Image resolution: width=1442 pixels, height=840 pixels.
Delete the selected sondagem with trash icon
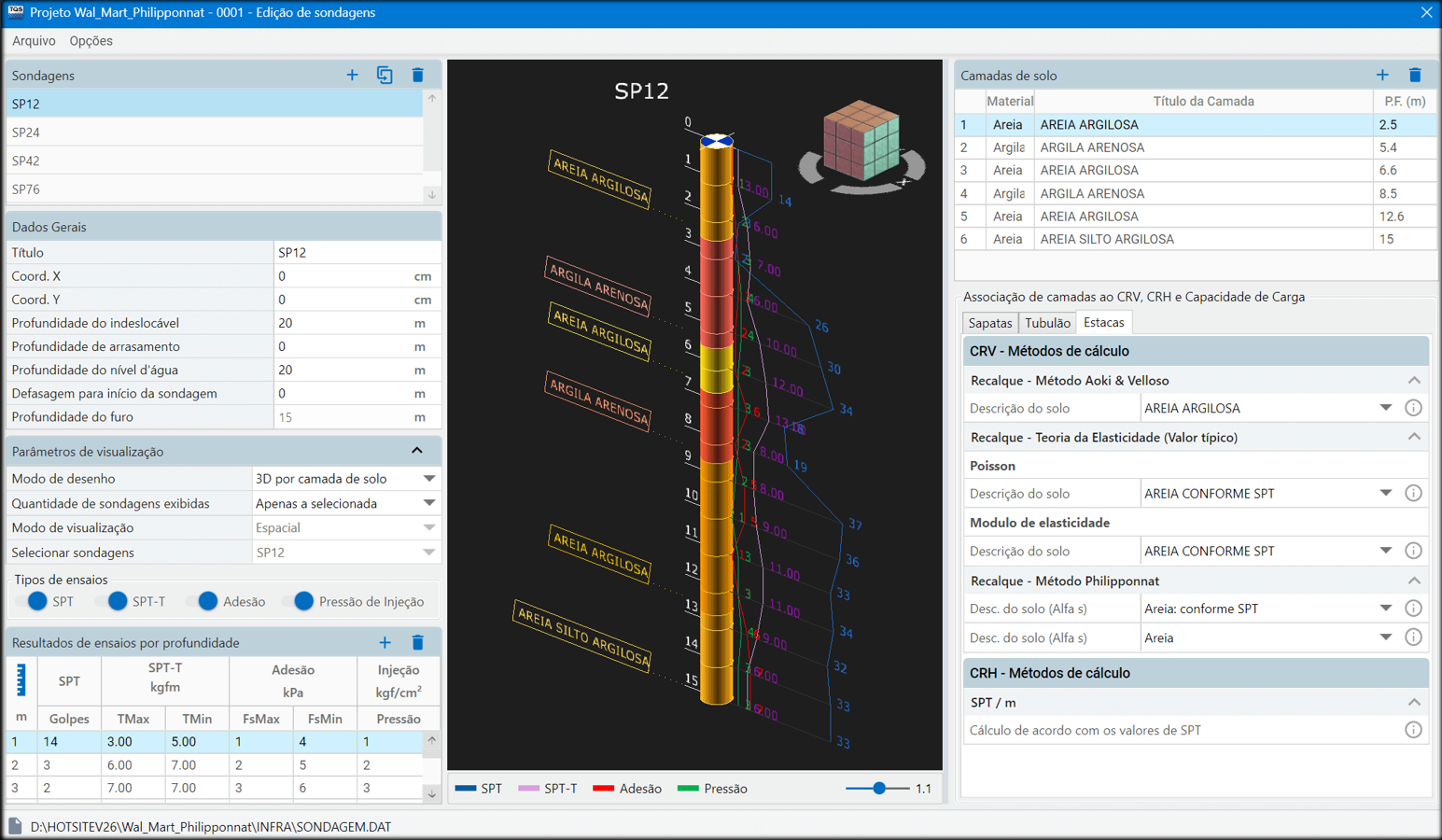click(x=418, y=75)
